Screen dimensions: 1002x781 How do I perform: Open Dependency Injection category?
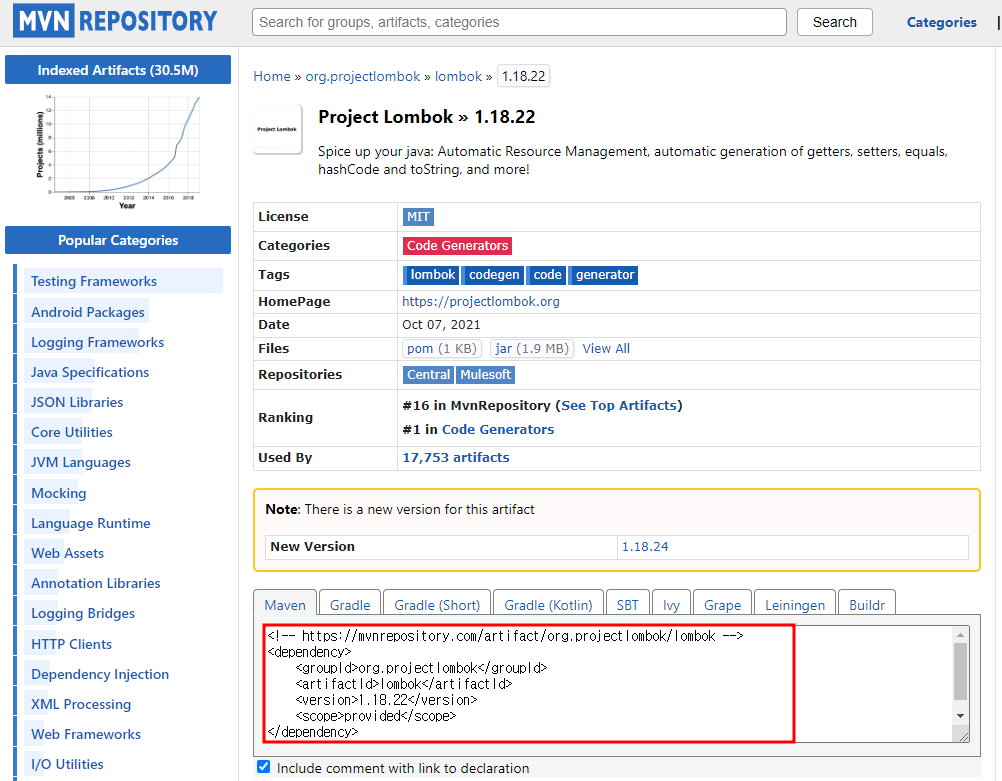click(x=100, y=674)
